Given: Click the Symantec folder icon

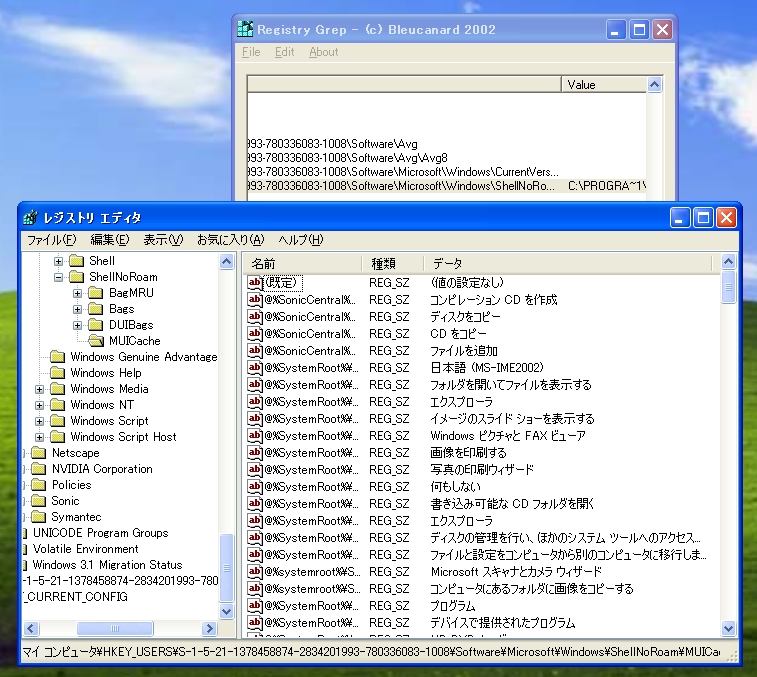Looking at the screenshot, I should tap(38, 517).
